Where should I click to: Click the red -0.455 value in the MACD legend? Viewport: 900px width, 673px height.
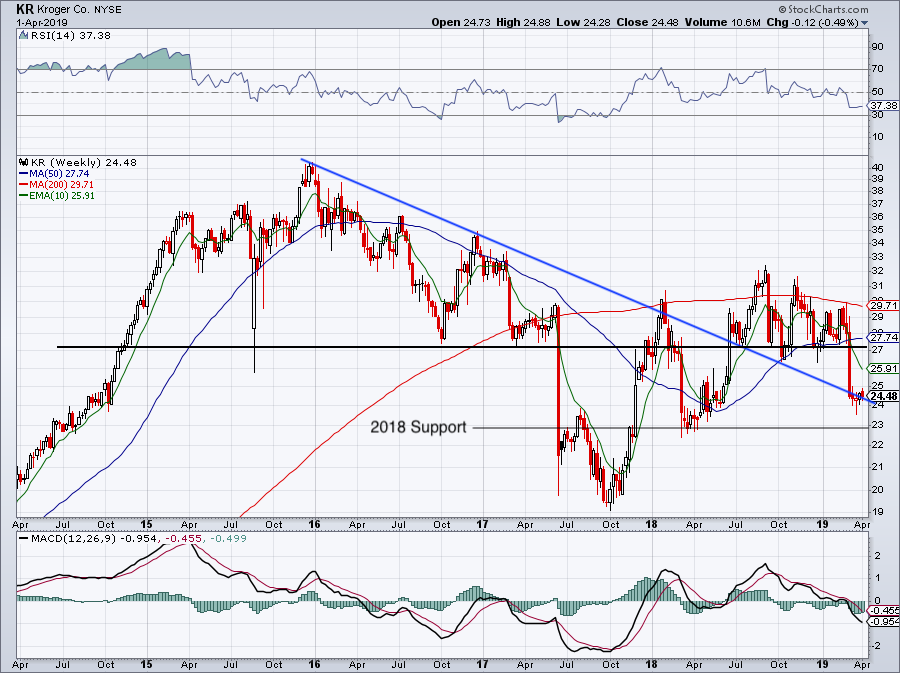pyautogui.click(x=185, y=539)
